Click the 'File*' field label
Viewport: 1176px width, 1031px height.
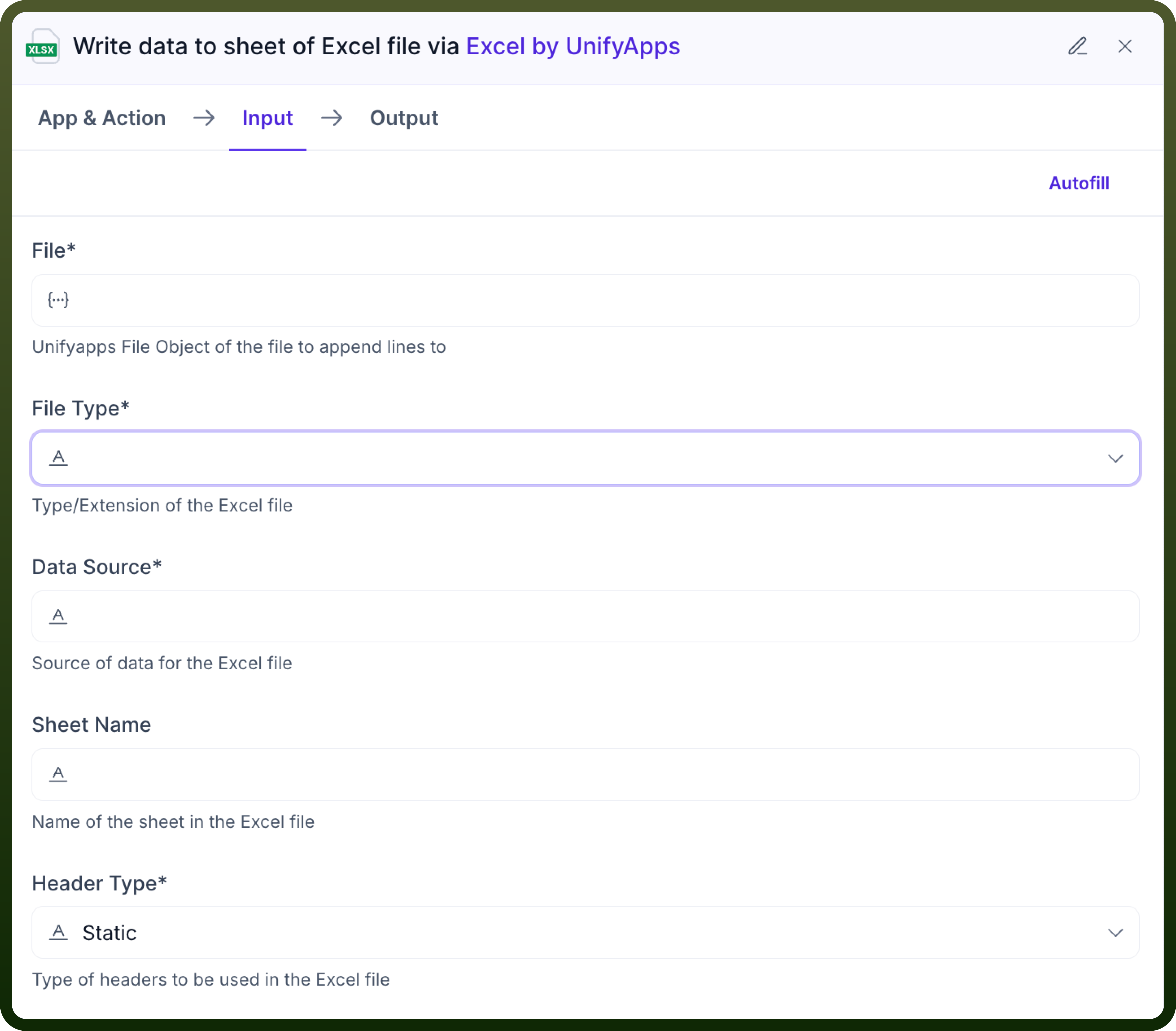tap(53, 251)
